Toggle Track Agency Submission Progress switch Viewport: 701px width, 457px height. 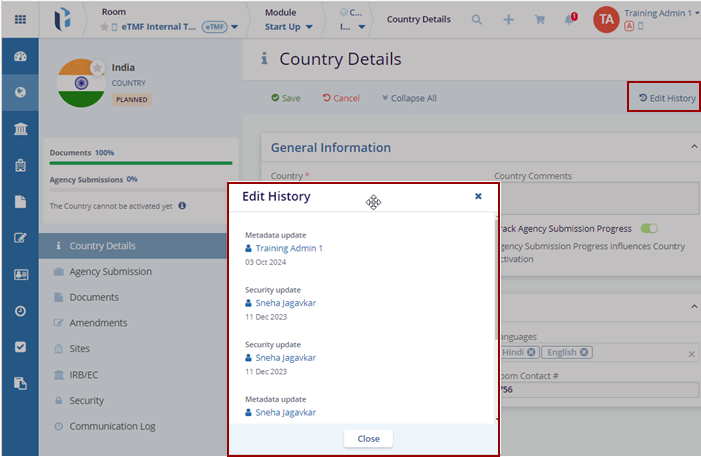649,229
